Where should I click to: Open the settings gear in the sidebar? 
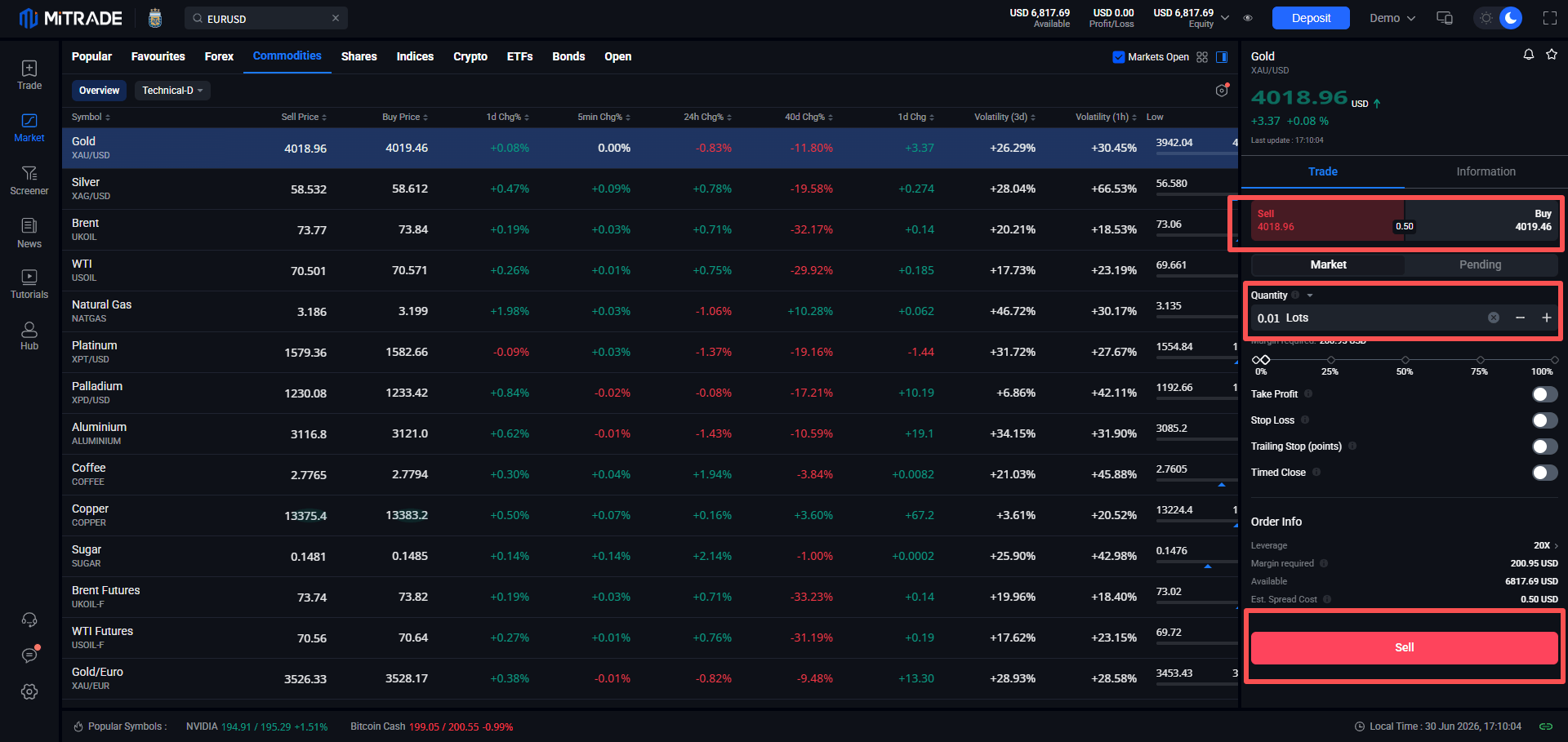coord(29,691)
